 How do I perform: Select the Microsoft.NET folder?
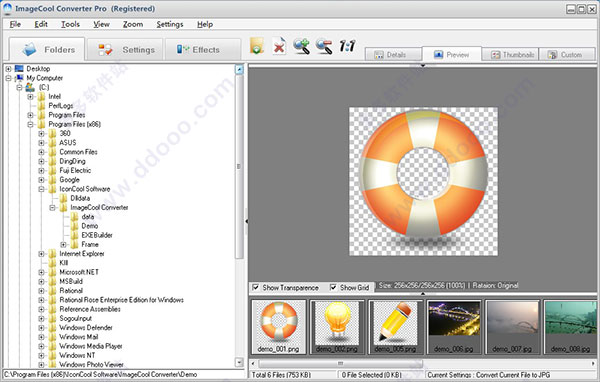point(79,272)
